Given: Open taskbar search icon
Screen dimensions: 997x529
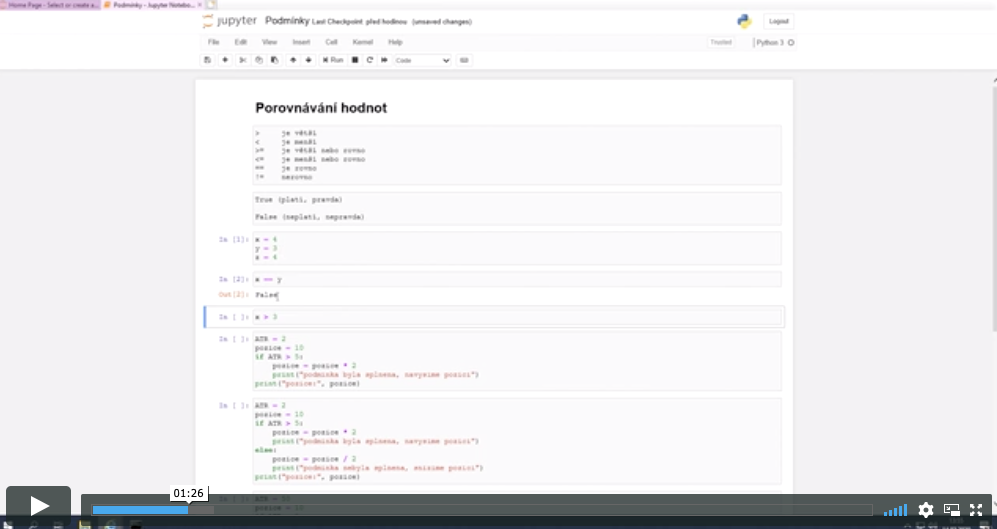Looking at the screenshot, I should (x=33, y=525).
